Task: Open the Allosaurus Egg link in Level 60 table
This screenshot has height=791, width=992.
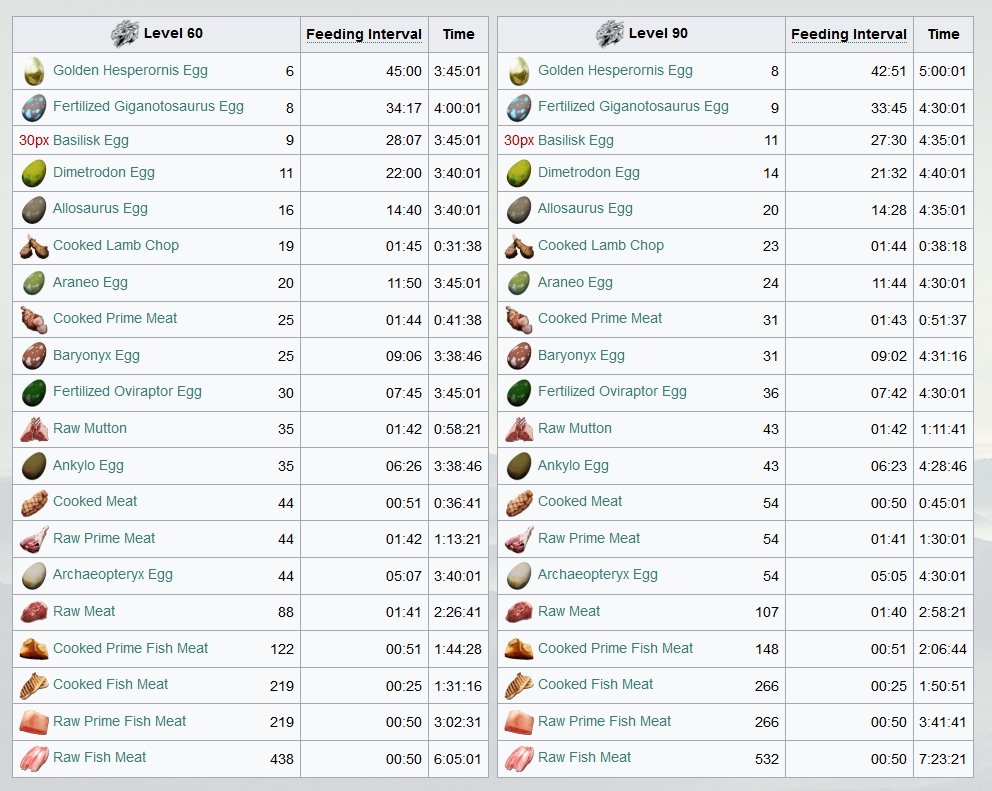Action: (100, 208)
